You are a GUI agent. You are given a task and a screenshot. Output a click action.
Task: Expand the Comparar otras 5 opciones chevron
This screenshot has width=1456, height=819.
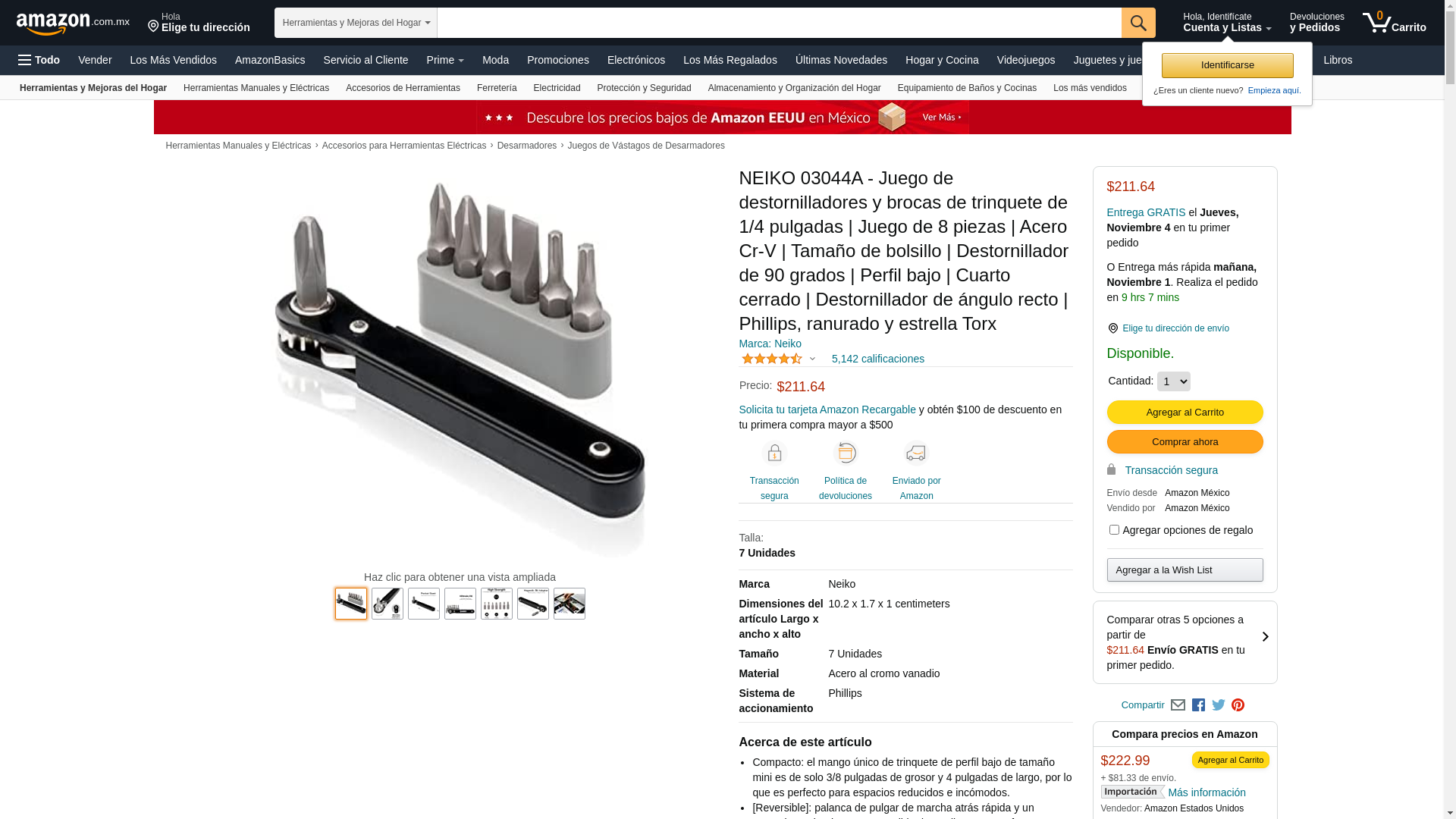point(1265,637)
